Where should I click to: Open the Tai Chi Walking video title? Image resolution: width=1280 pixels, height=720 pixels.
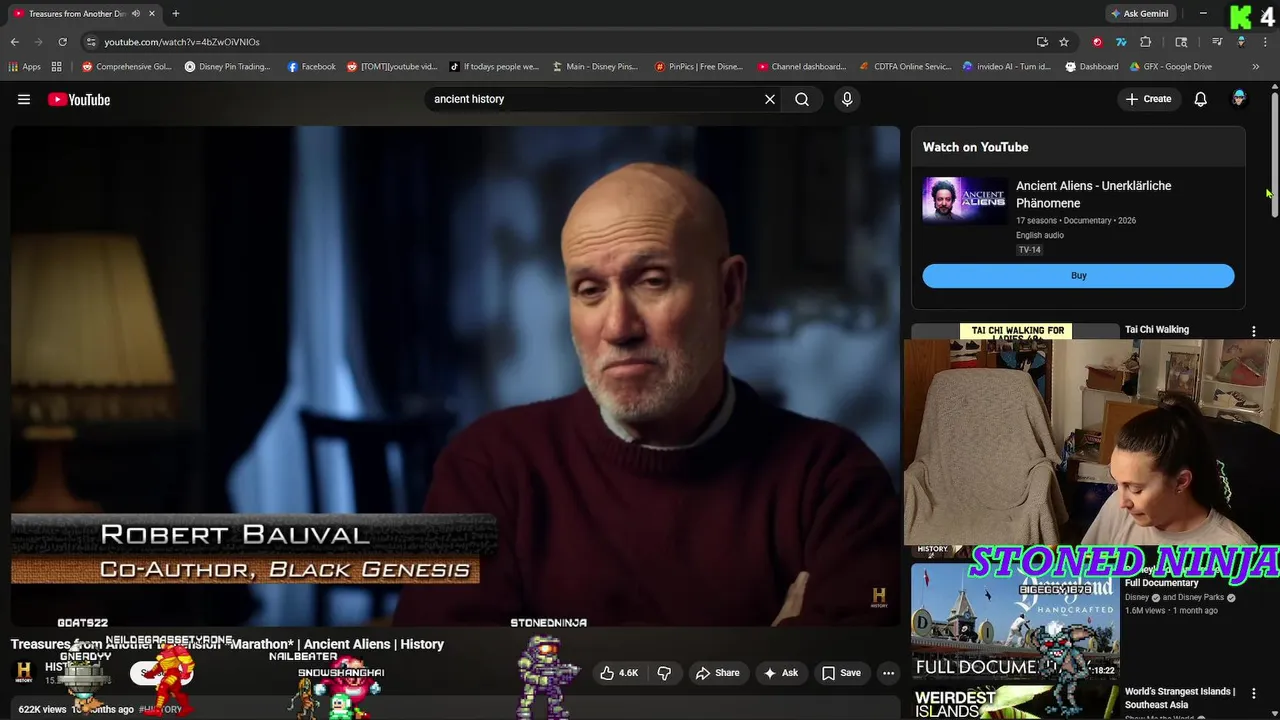(x=1157, y=330)
